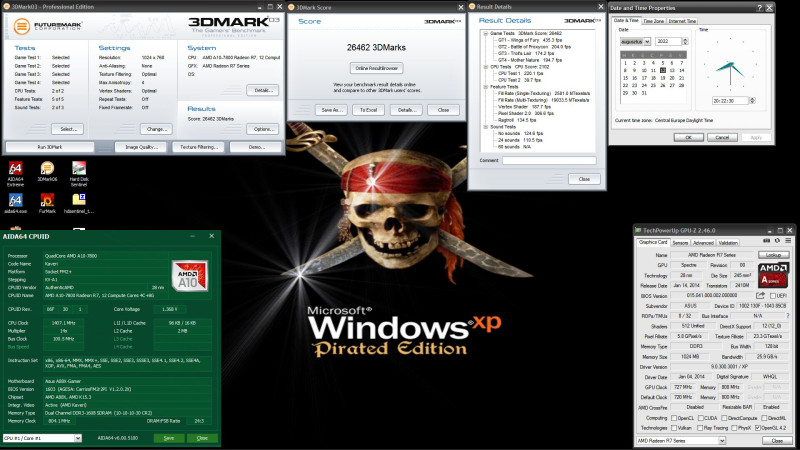Switch to the Time Zone tab
The width and height of the screenshot is (800, 450).
click(x=654, y=21)
